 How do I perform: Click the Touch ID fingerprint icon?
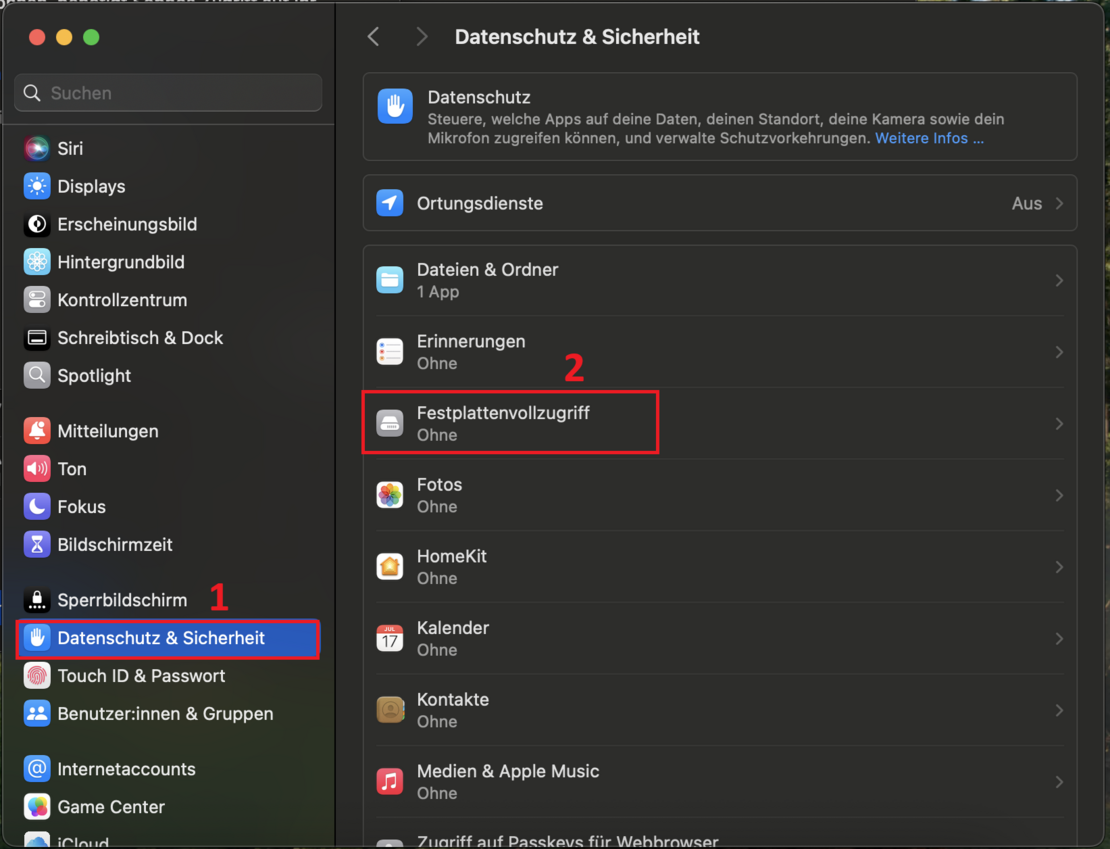(x=37, y=676)
